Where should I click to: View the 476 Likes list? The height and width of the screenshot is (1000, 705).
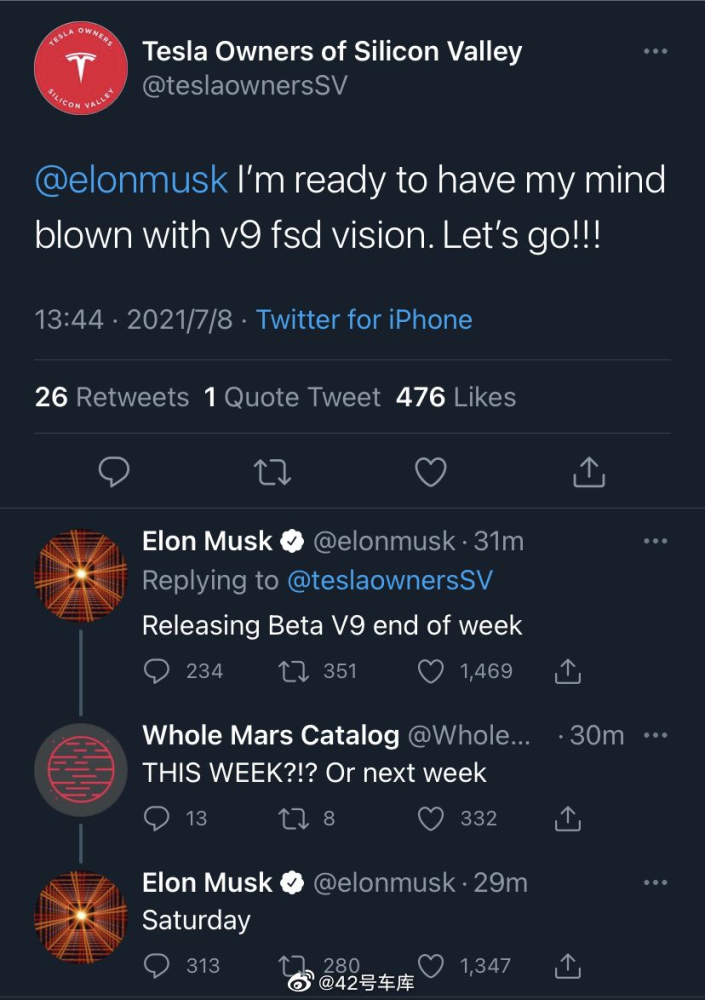tap(456, 397)
